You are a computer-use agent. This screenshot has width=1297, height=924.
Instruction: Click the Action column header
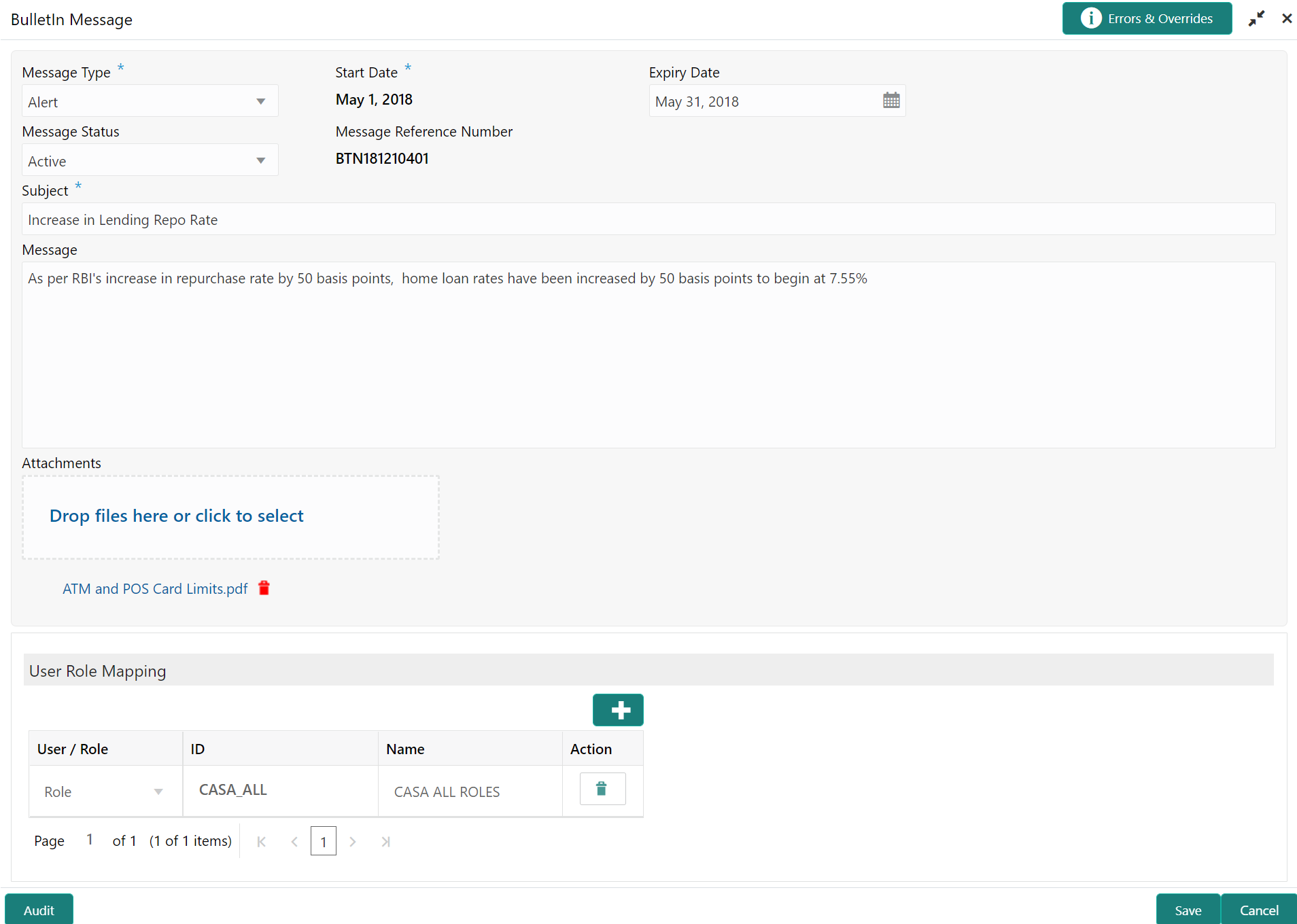[602, 749]
